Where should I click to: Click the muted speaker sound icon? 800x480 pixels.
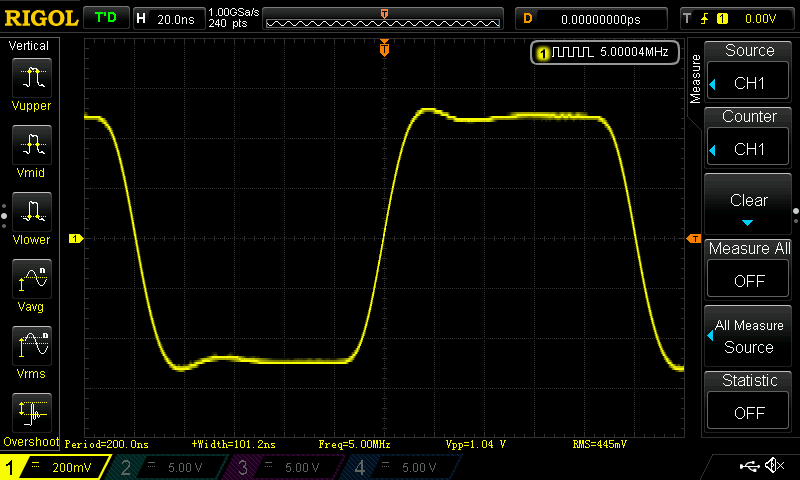[x=775, y=465]
